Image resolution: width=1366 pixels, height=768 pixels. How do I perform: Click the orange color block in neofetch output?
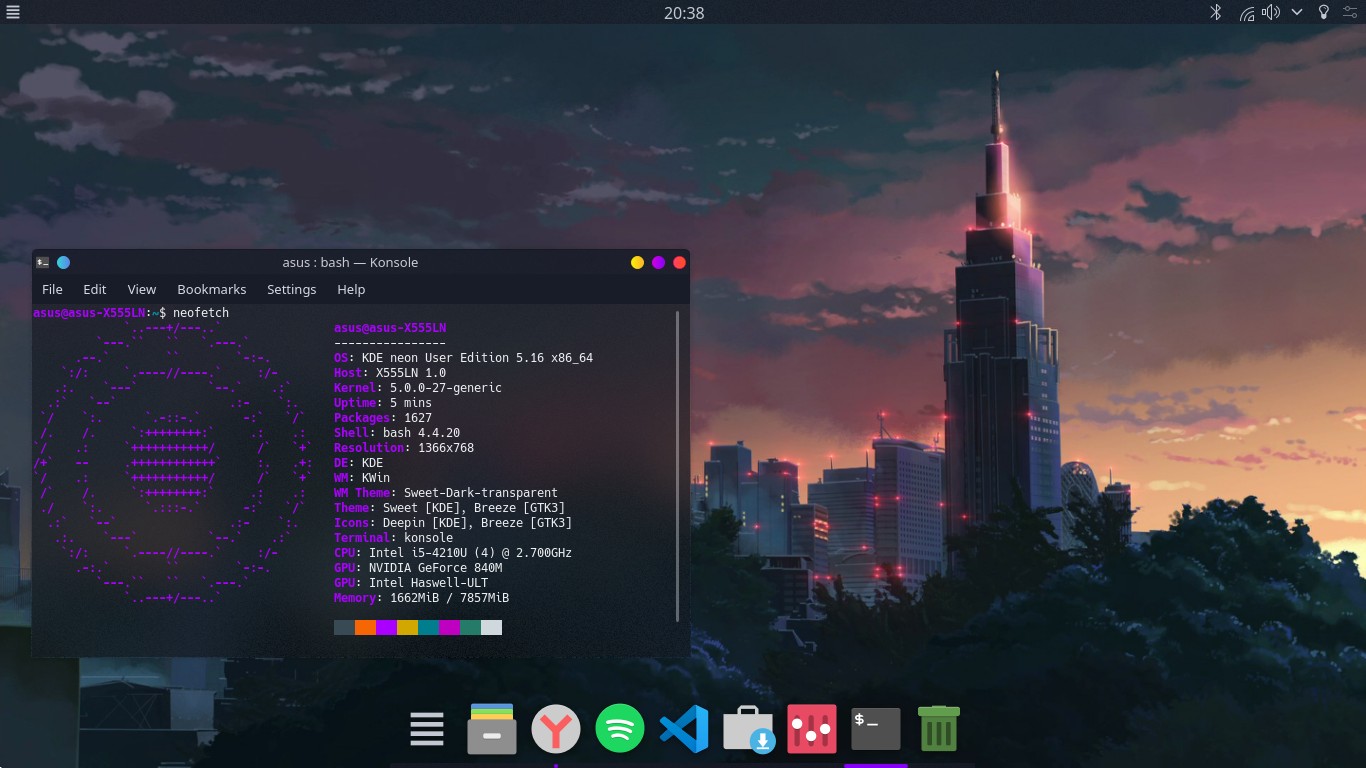[x=365, y=627]
